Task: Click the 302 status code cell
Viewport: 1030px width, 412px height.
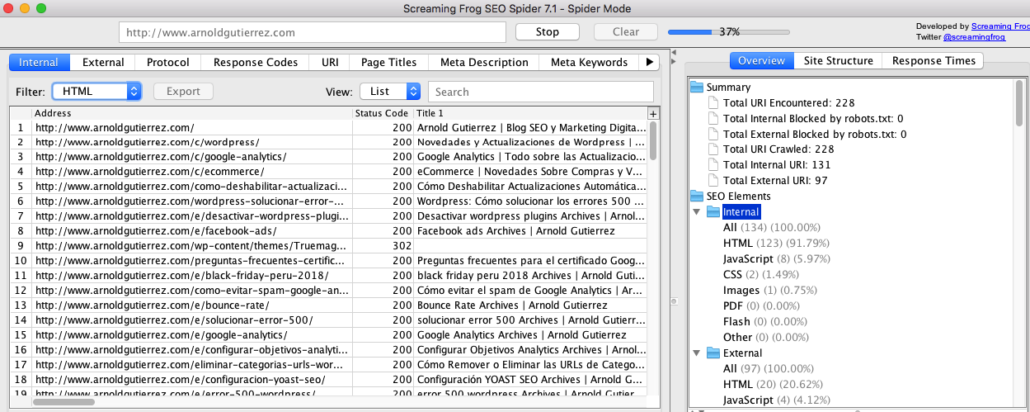Action: (x=383, y=245)
